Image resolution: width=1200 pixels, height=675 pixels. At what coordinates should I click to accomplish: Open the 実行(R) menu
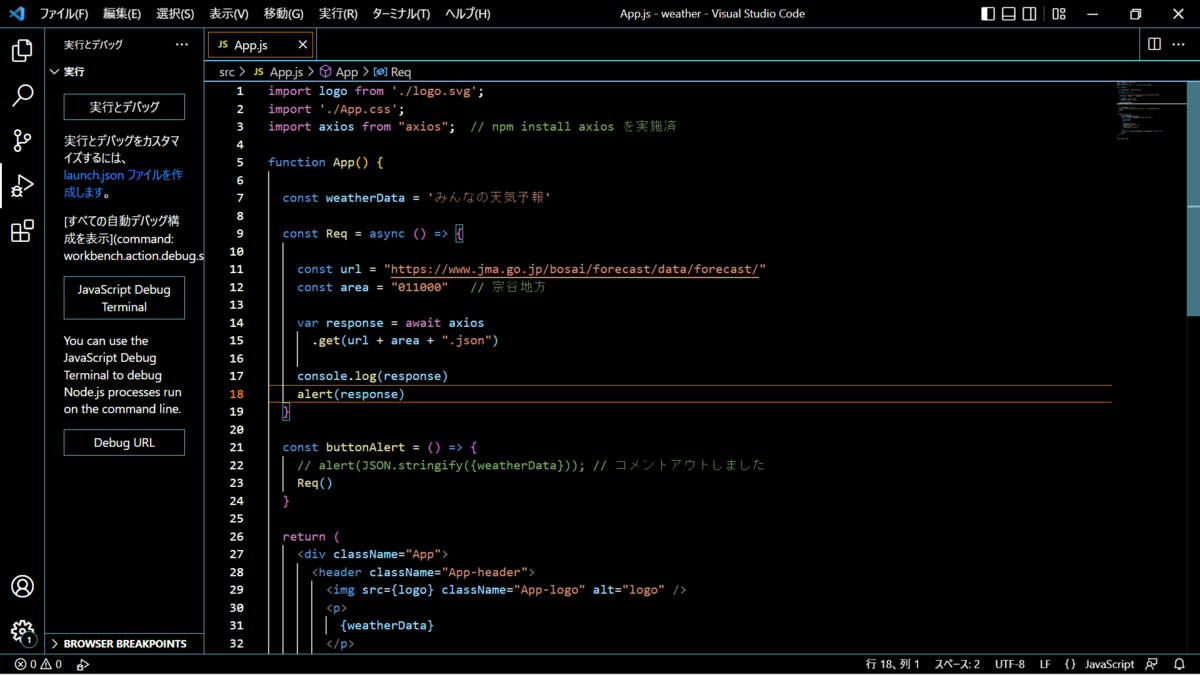point(338,14)
